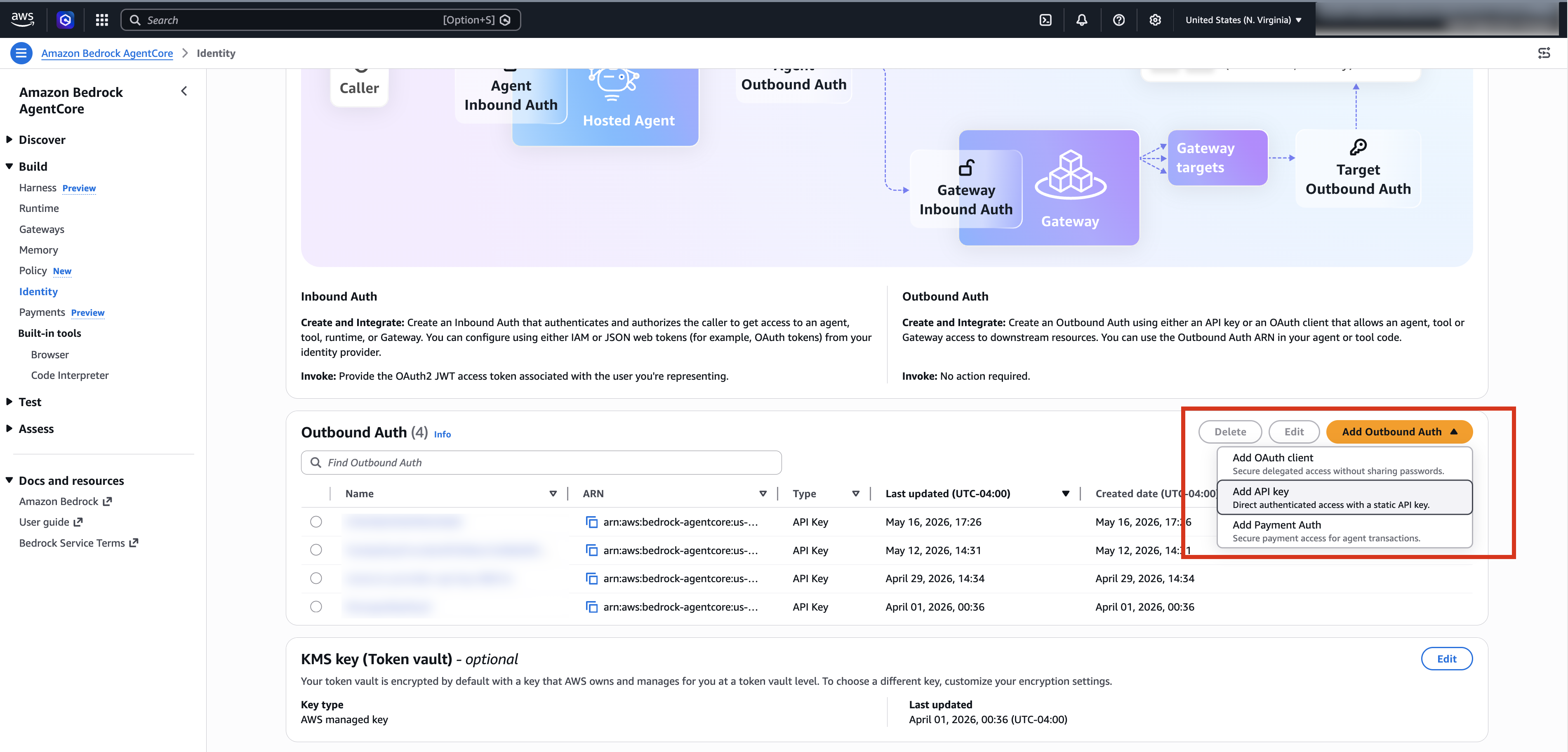Open Bedrock Service Terms link
The width and height of the screenshot is (1568, 752).
(78, 543)
